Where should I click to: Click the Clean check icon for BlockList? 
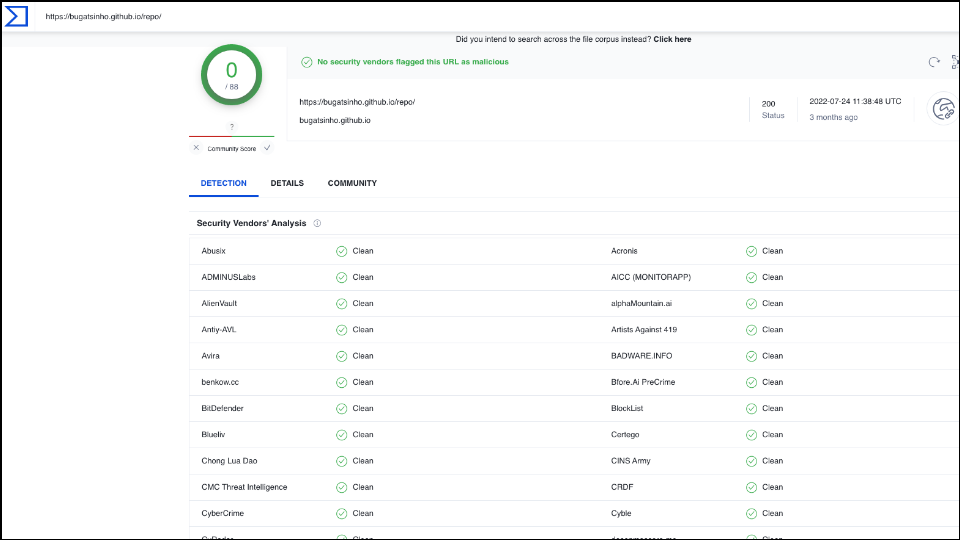click(751, 409)
